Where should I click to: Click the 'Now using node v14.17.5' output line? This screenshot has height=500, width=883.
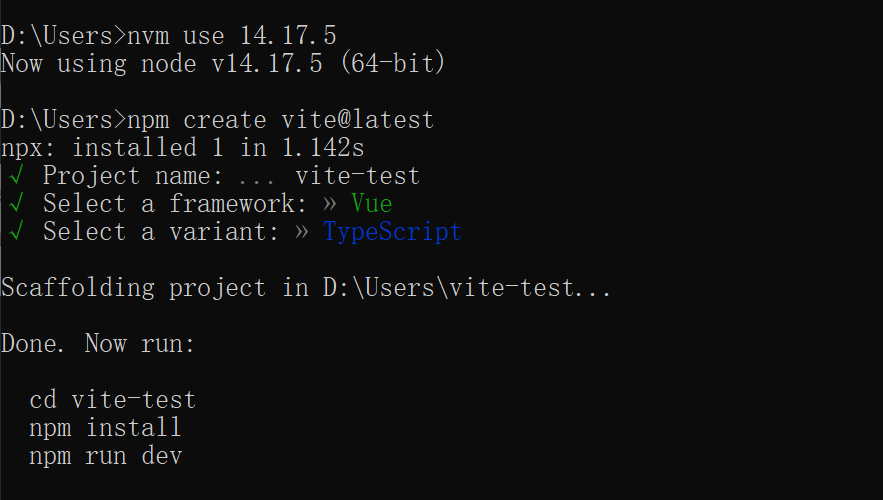[x=223, y=64]
